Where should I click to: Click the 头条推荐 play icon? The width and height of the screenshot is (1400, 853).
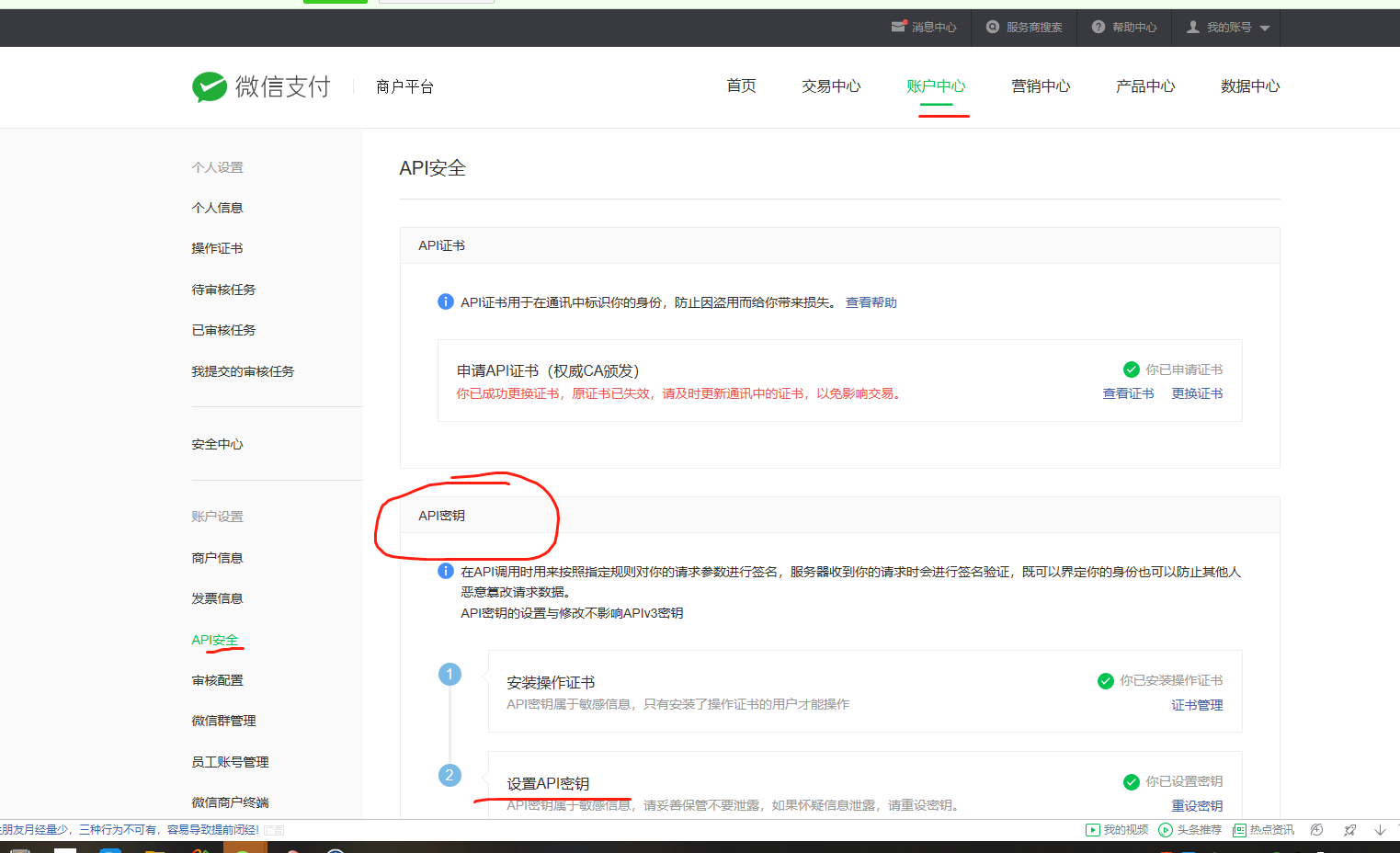coord(1164,829)
